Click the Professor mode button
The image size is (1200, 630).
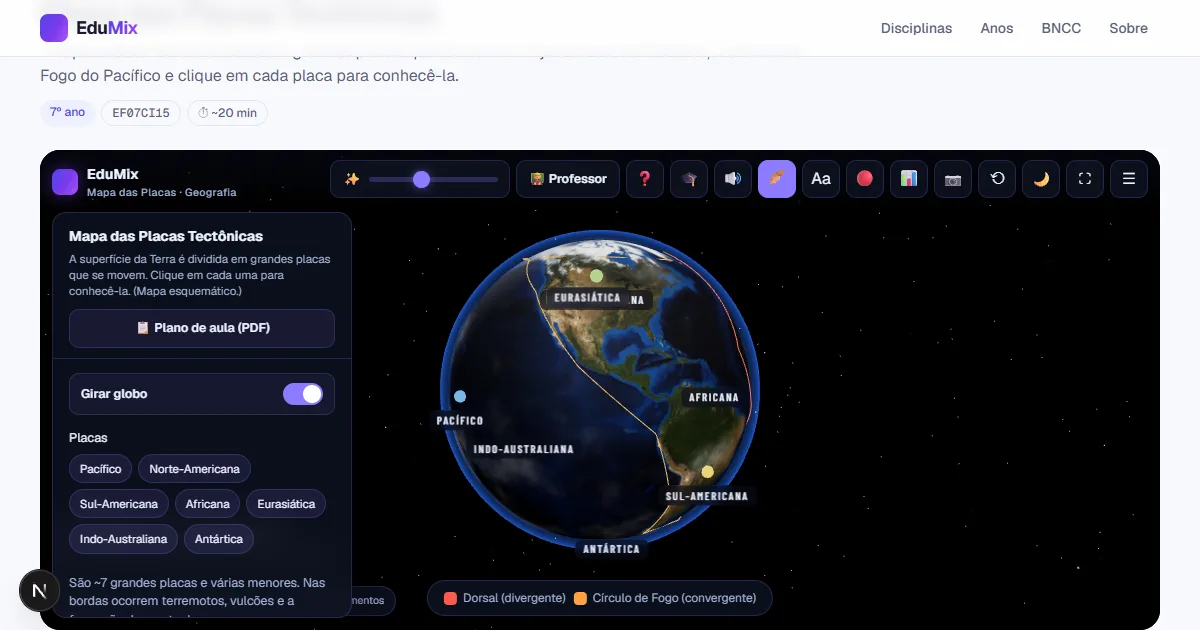tap(568, 179)
